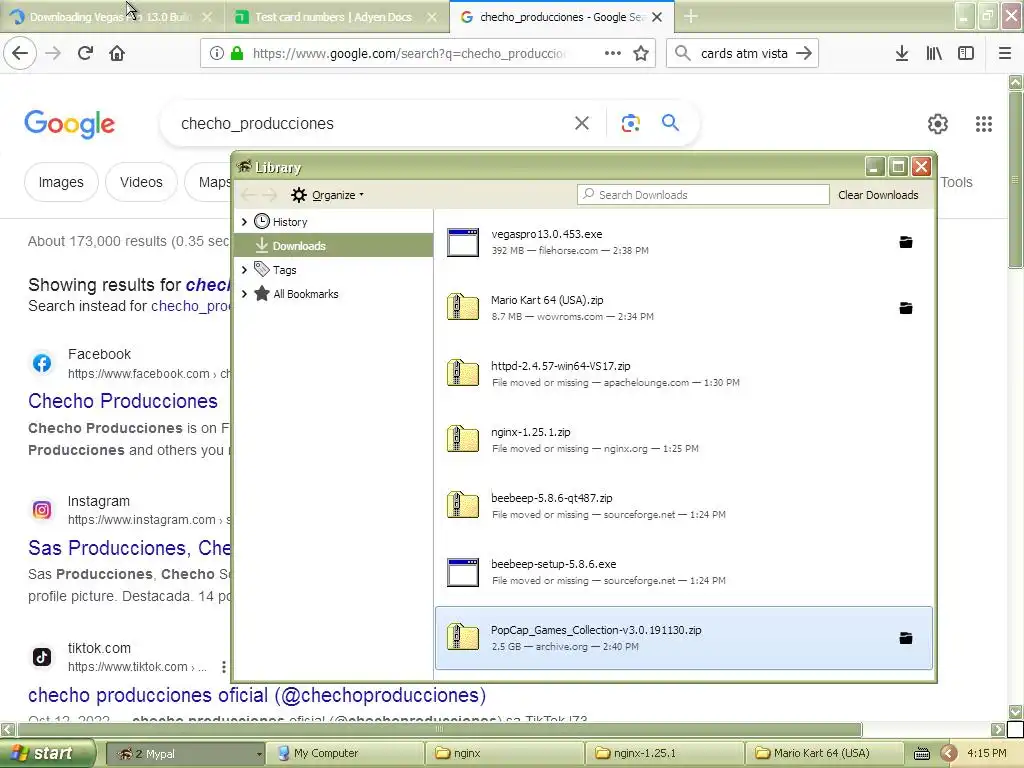The height and width of the screenshot is (768, 1024).
Task: Click the Google search query box
Action: (x=372, y=123)
